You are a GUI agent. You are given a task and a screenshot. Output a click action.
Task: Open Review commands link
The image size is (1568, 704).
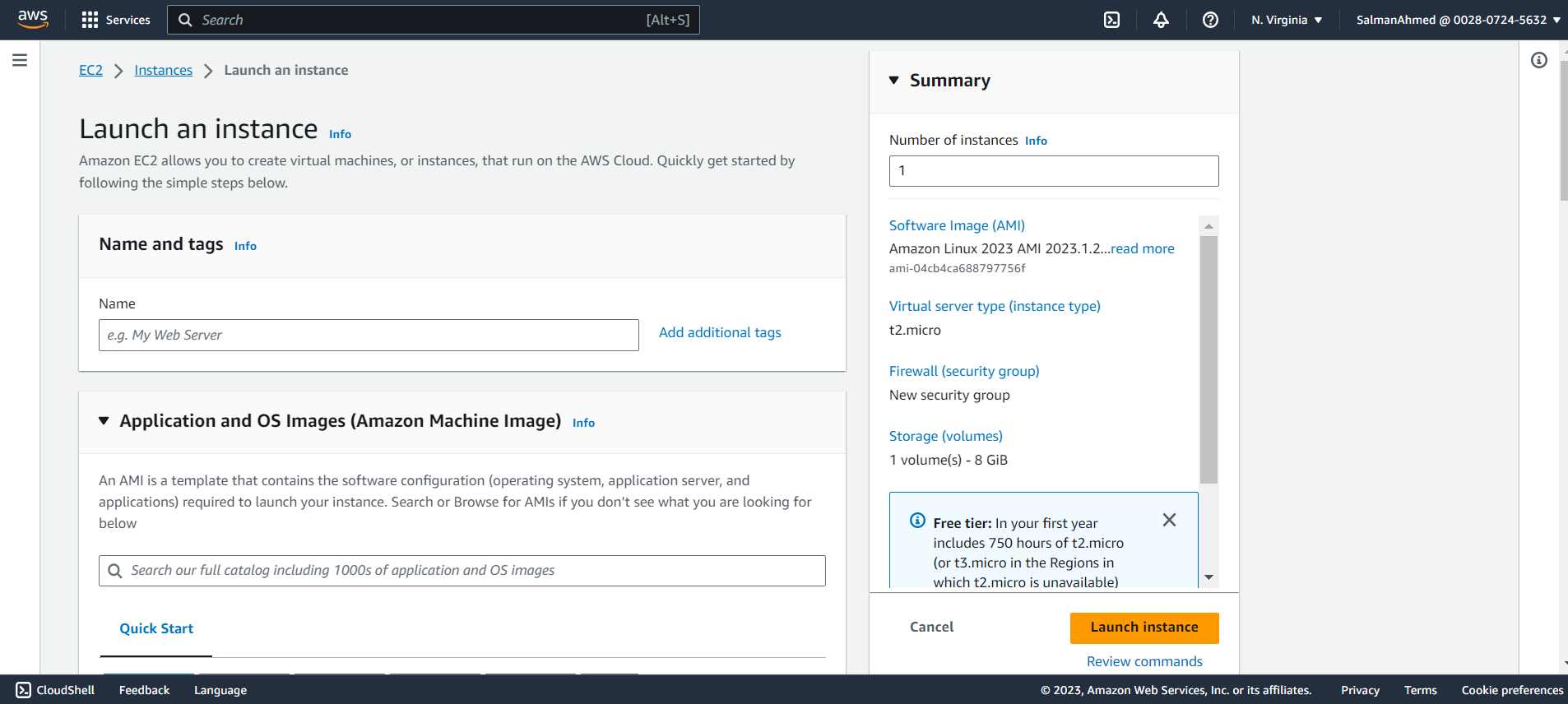[x=1144, y=661]
